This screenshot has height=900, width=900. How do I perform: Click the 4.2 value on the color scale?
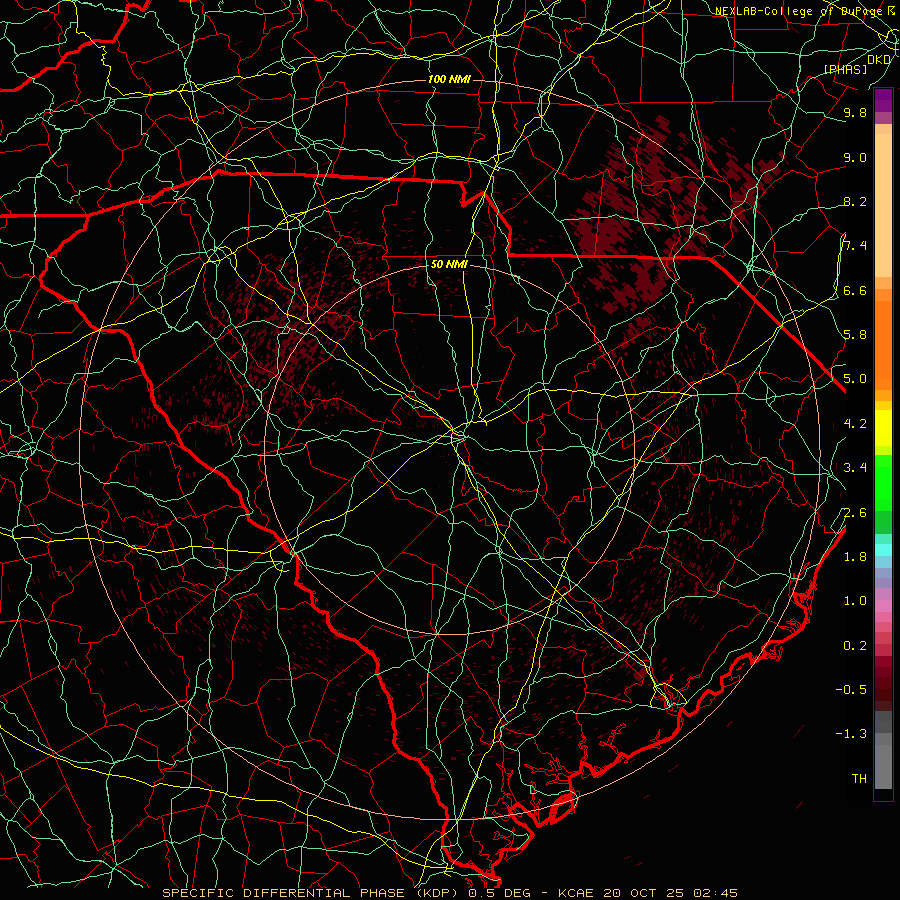pyautogui.click(x=855, y=423)
